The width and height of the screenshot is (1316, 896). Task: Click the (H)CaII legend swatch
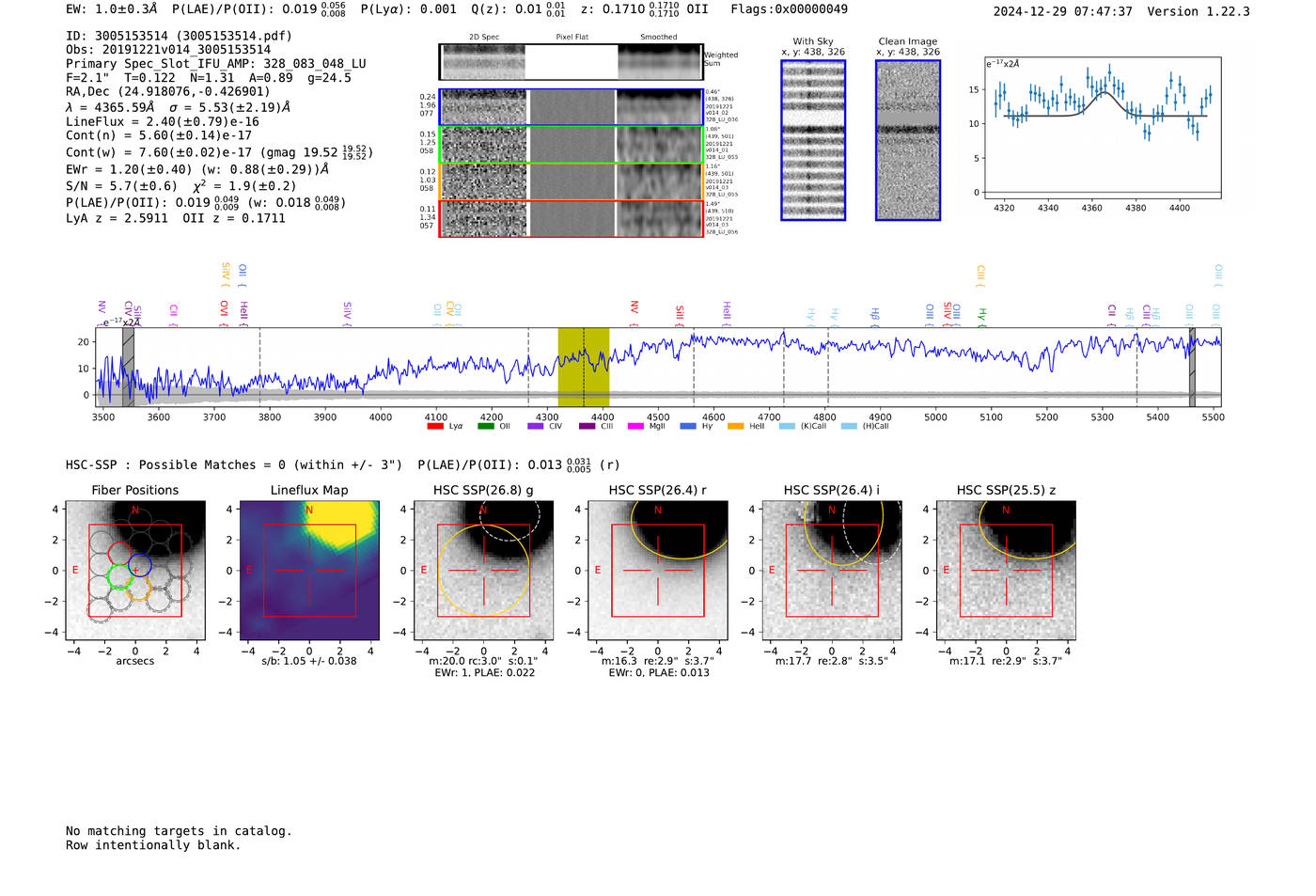click(849, 426)
